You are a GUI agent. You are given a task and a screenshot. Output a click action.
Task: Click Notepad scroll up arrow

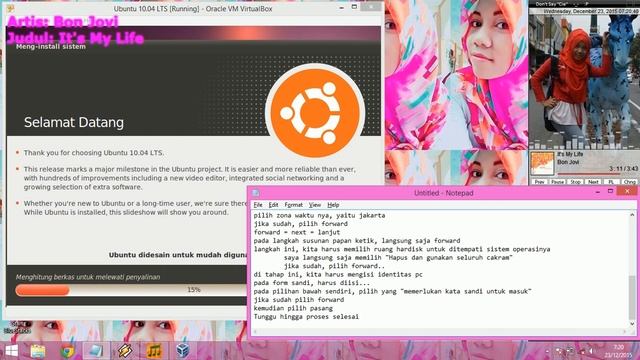click(x=632, y=214)
